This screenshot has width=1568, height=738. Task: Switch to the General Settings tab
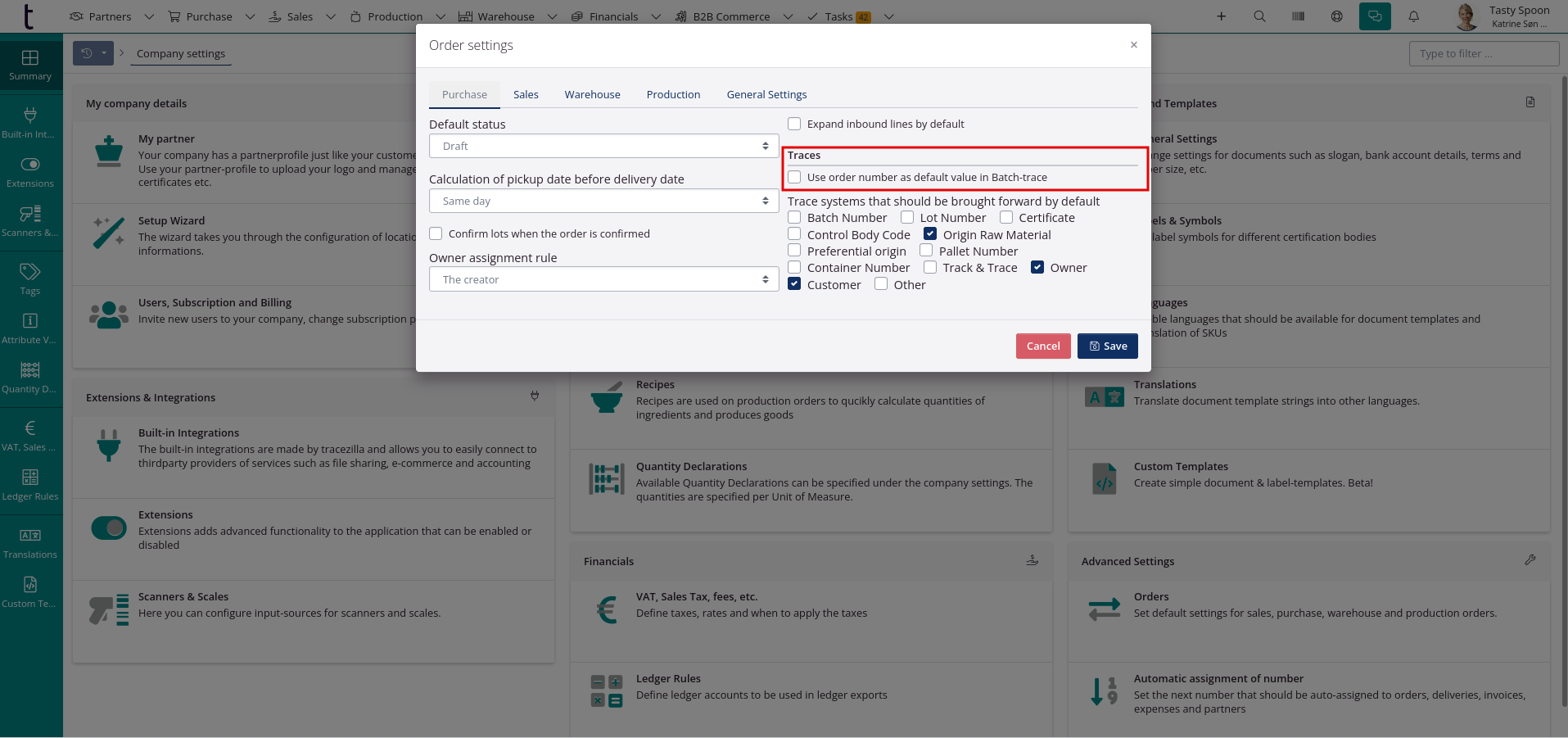coord(766,94)
